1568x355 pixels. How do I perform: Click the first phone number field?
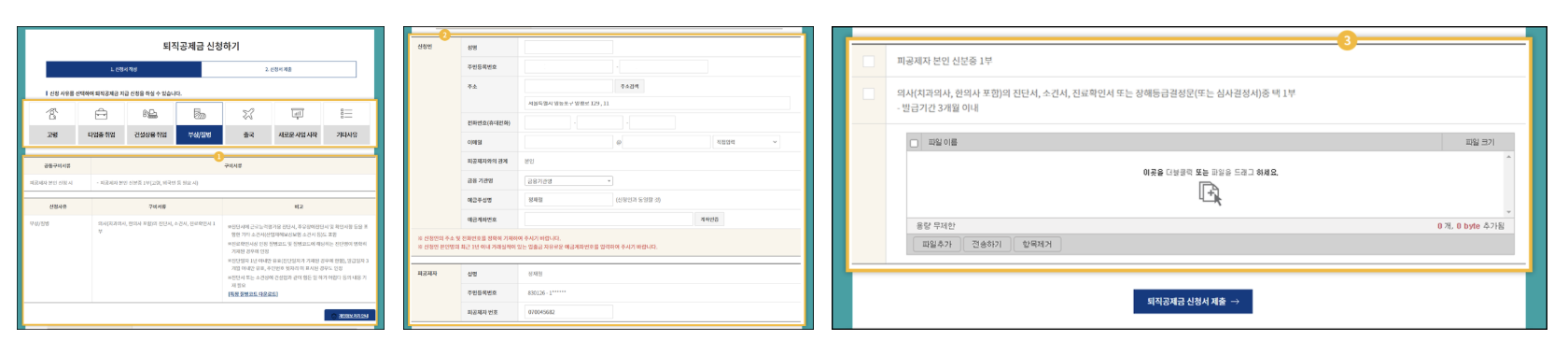[x=547, y=122]
